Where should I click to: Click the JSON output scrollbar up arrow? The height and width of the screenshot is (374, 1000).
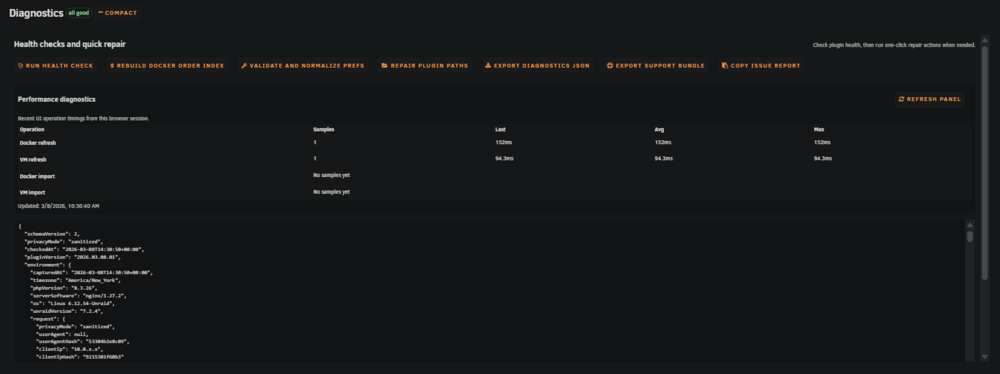[x=970, y=225]
